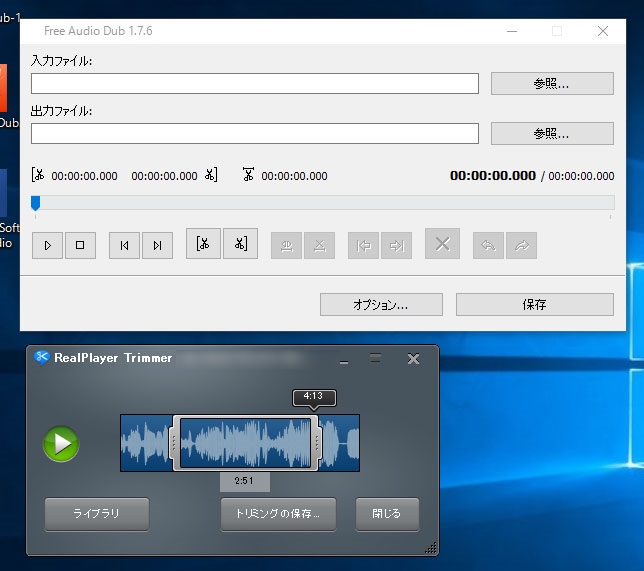
Task: Open the ライブラリ in RealPlayer Trimmer
Action: point(97,513)
